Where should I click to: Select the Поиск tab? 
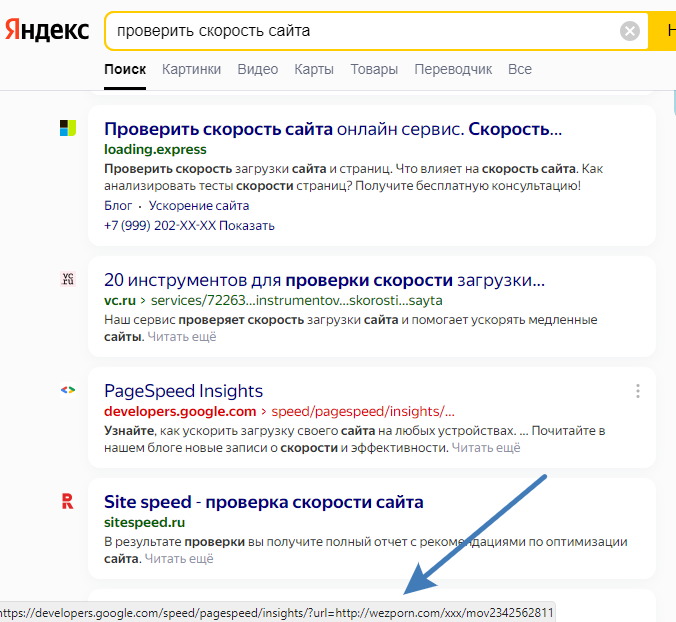tap(125, 69)
